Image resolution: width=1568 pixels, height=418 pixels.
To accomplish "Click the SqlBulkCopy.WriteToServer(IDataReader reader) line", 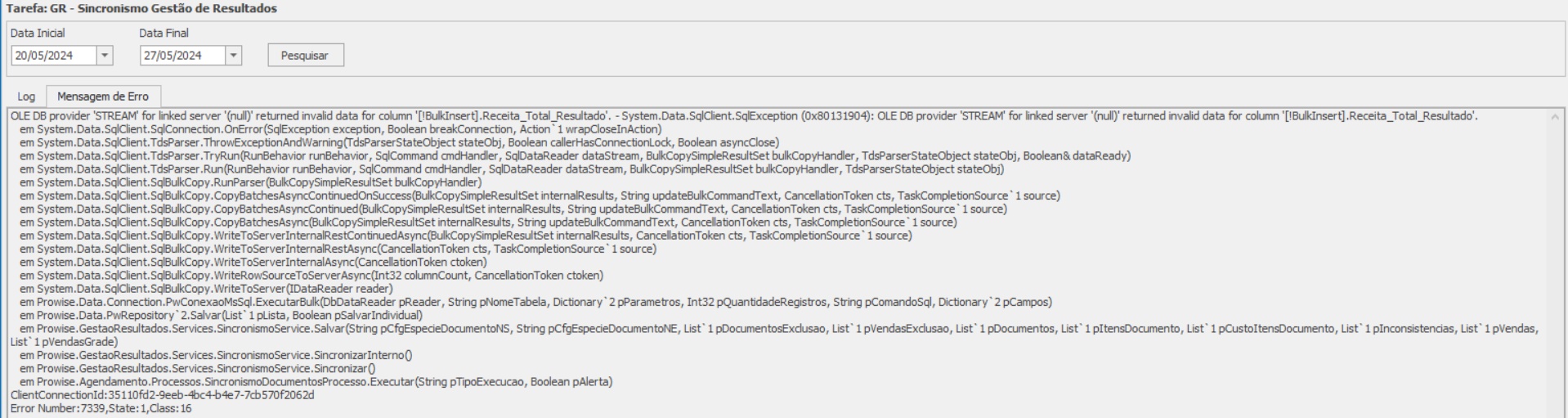I will (x=206, y=289).
